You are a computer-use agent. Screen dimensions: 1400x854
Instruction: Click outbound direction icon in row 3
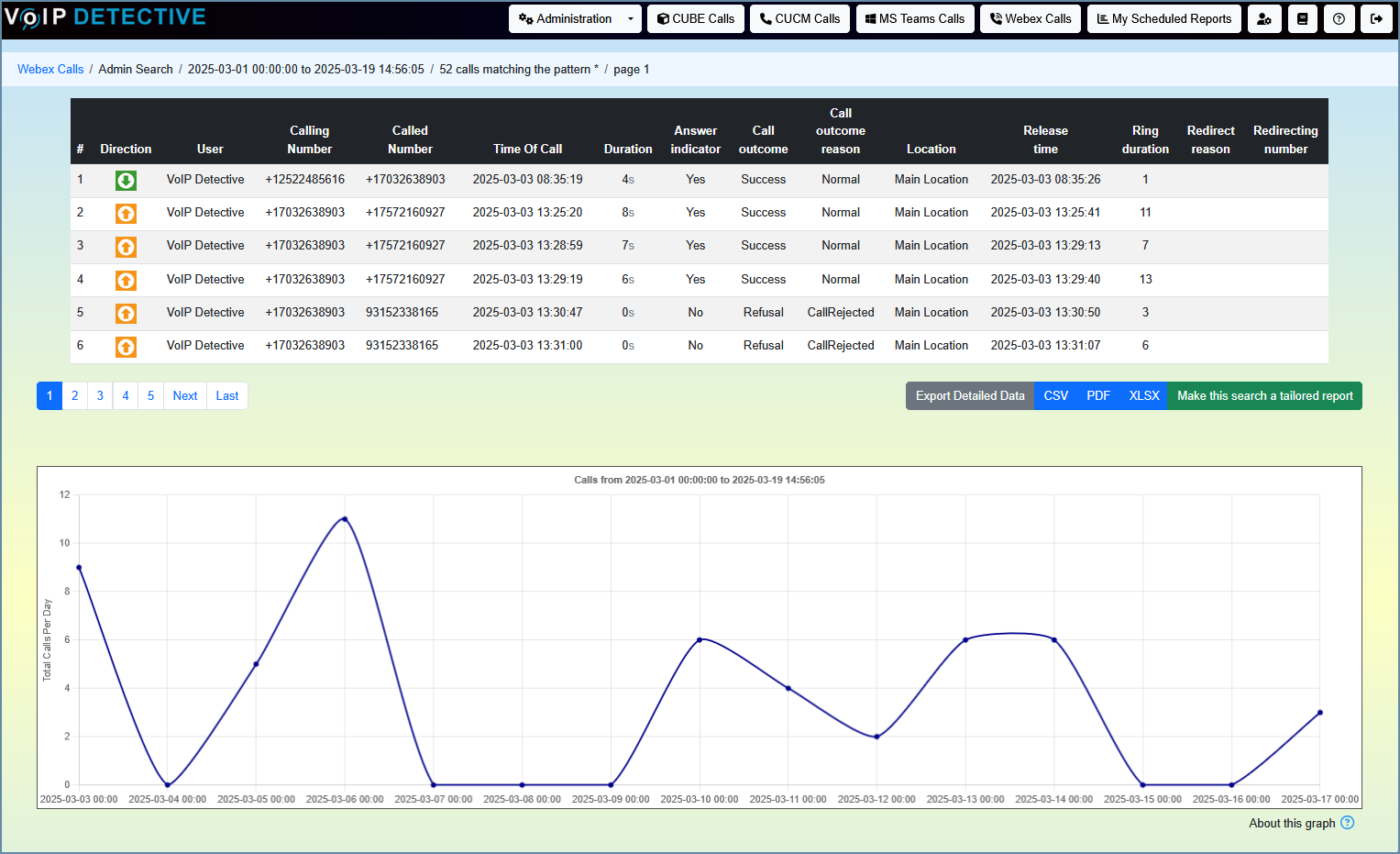pos(126,246)
